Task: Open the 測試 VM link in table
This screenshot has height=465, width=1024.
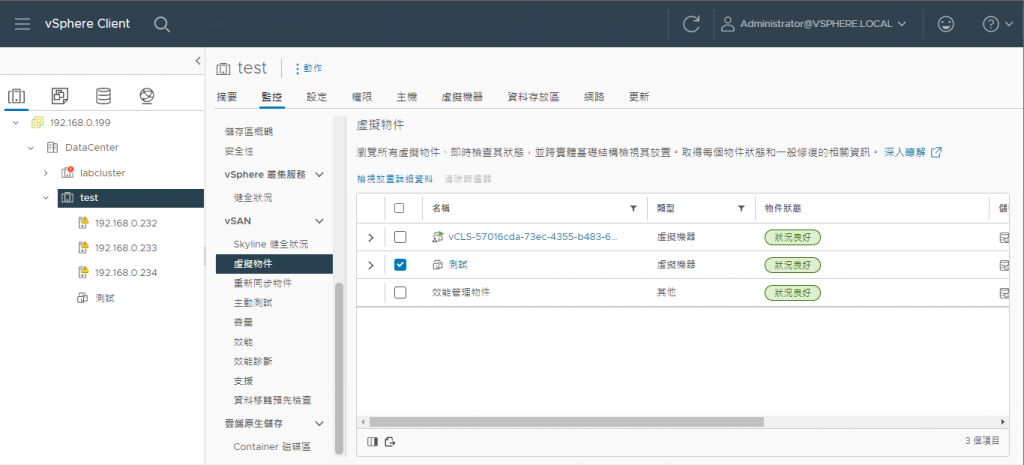Action: [458, 265]
